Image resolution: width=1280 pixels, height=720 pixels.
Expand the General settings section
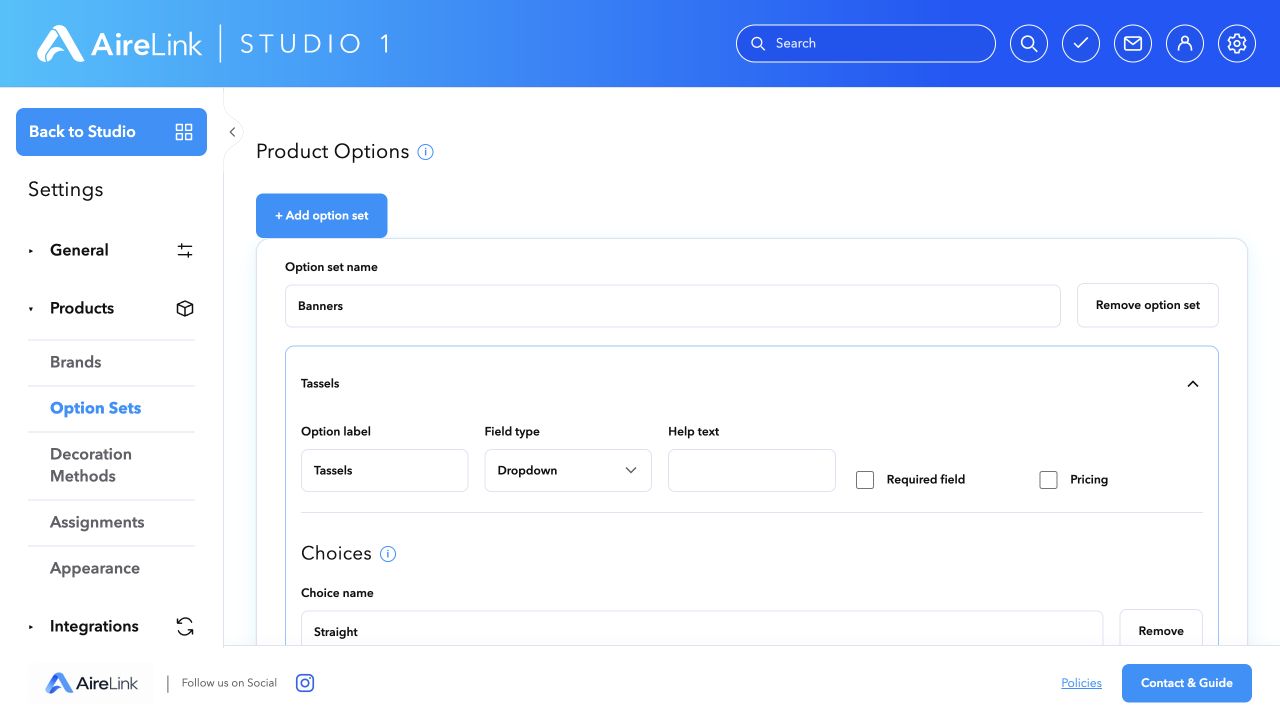[x=31, y=251]
